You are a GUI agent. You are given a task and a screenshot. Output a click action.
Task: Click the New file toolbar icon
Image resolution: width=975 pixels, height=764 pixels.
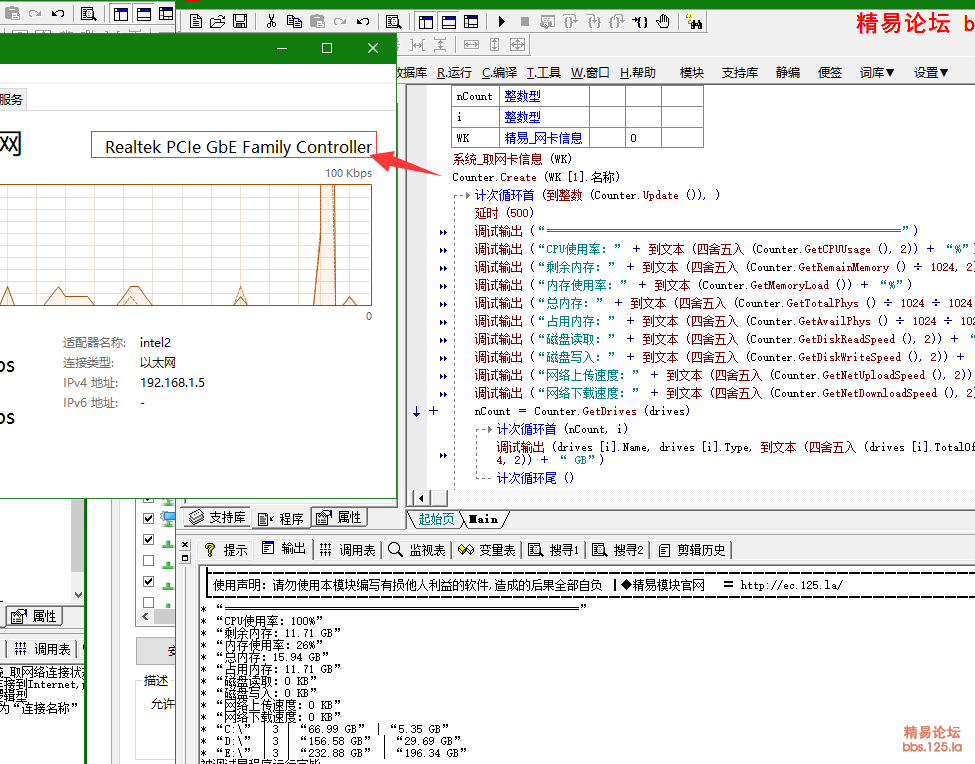click(196, 21)
